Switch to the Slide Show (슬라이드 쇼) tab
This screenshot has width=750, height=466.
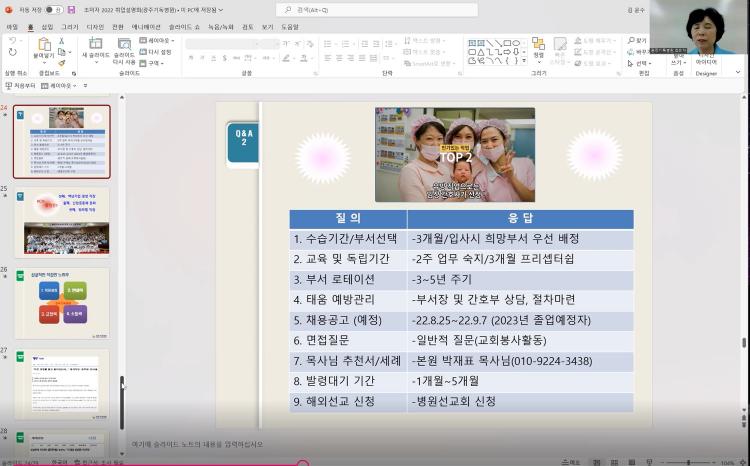point(183,27)
